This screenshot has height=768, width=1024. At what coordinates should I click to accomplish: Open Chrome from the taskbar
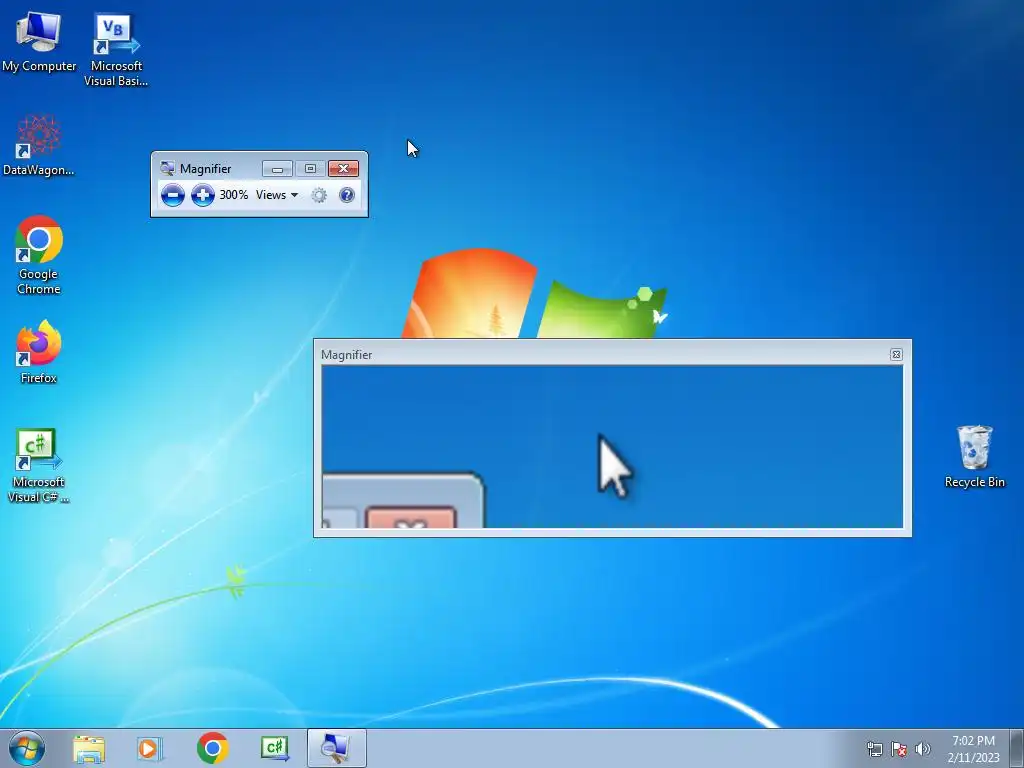[212, 748]
